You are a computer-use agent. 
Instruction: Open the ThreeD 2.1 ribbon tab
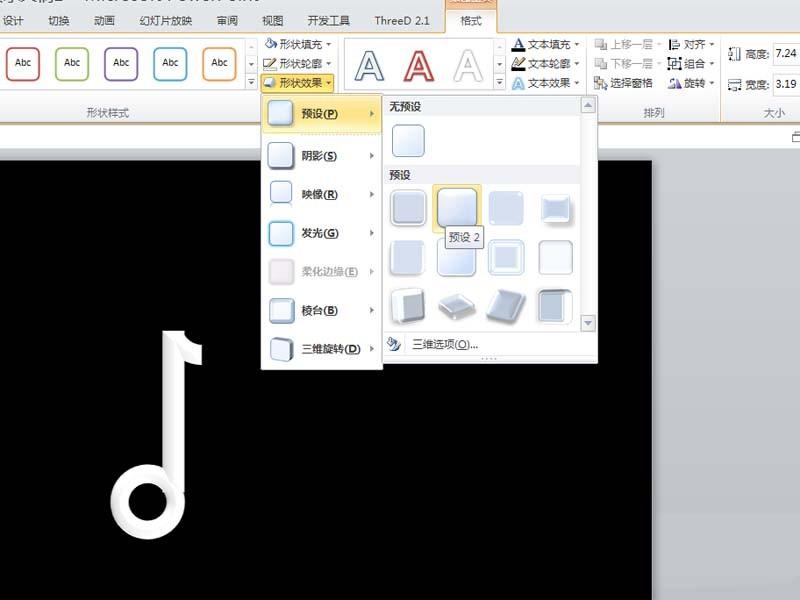pyautogui.click(x=402, y=18)
